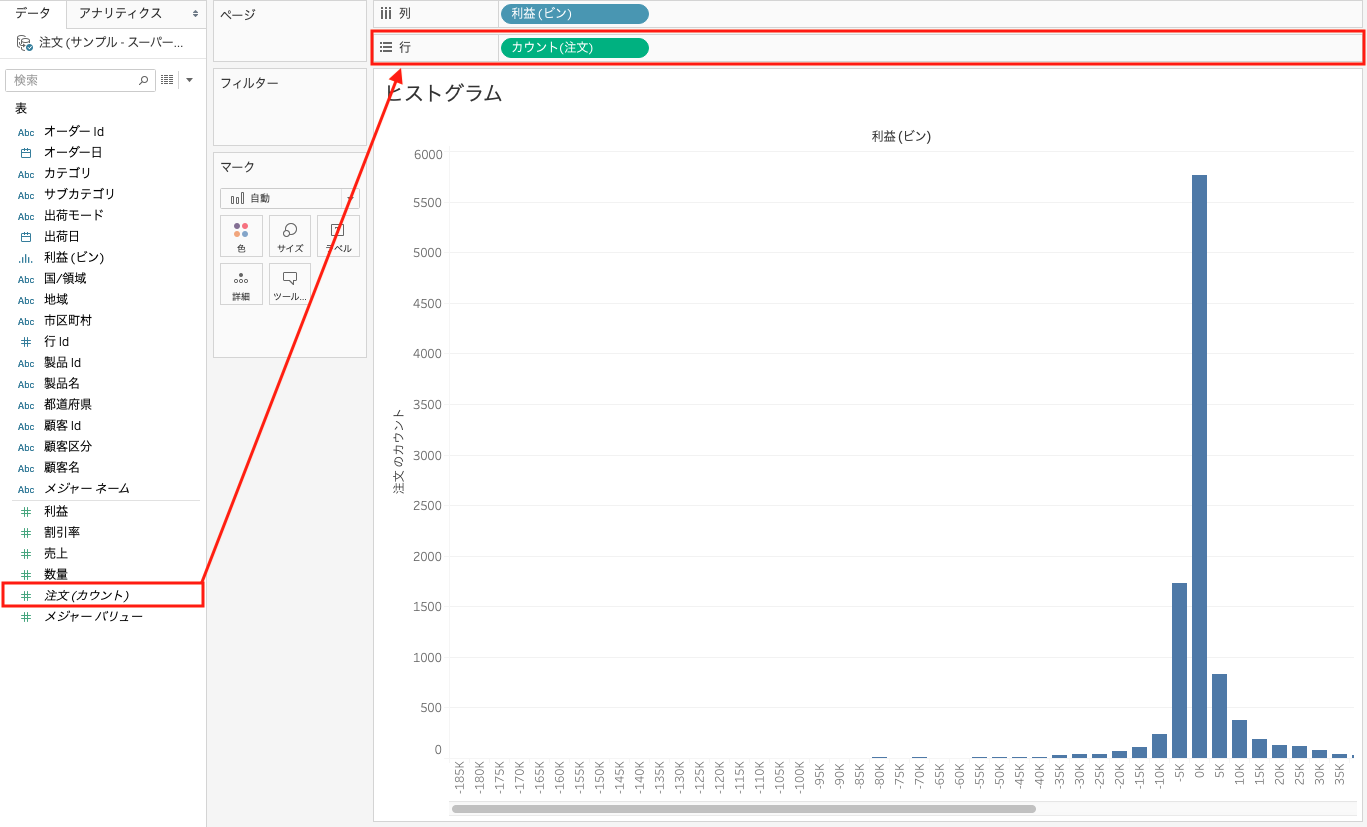Image resolution: width=1367 pixels, height=827 pixels.
Task: Click the 6000 value on the y-axis
Action: (428, 154)
